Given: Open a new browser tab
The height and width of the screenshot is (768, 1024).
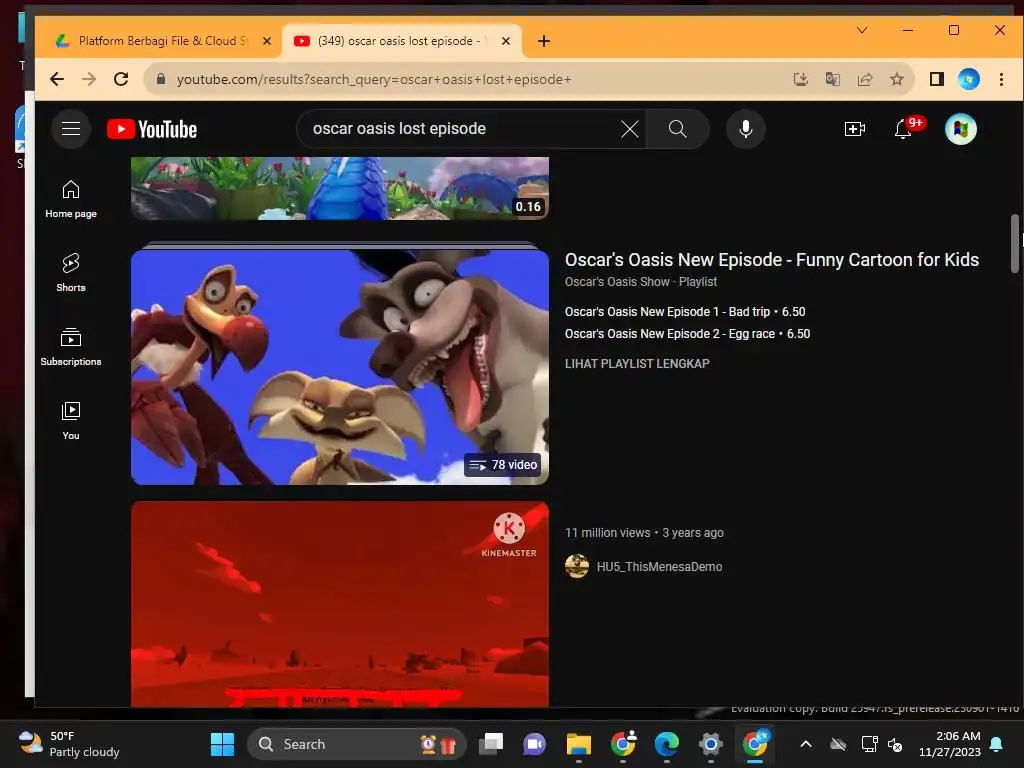Looking at the screenshot, I should pyautogui.click(x=543, y=41).
